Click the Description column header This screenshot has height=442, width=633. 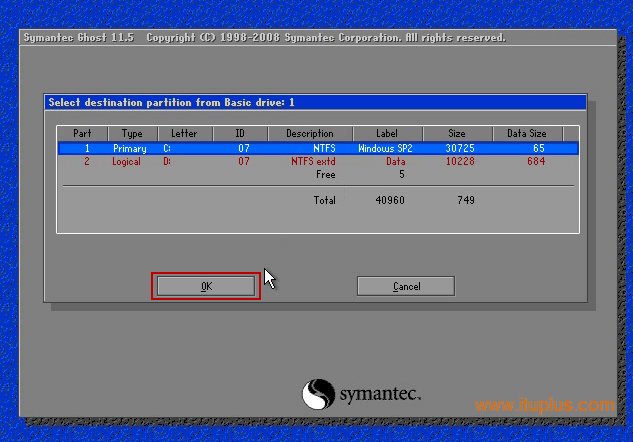click(x=310, y=134)
